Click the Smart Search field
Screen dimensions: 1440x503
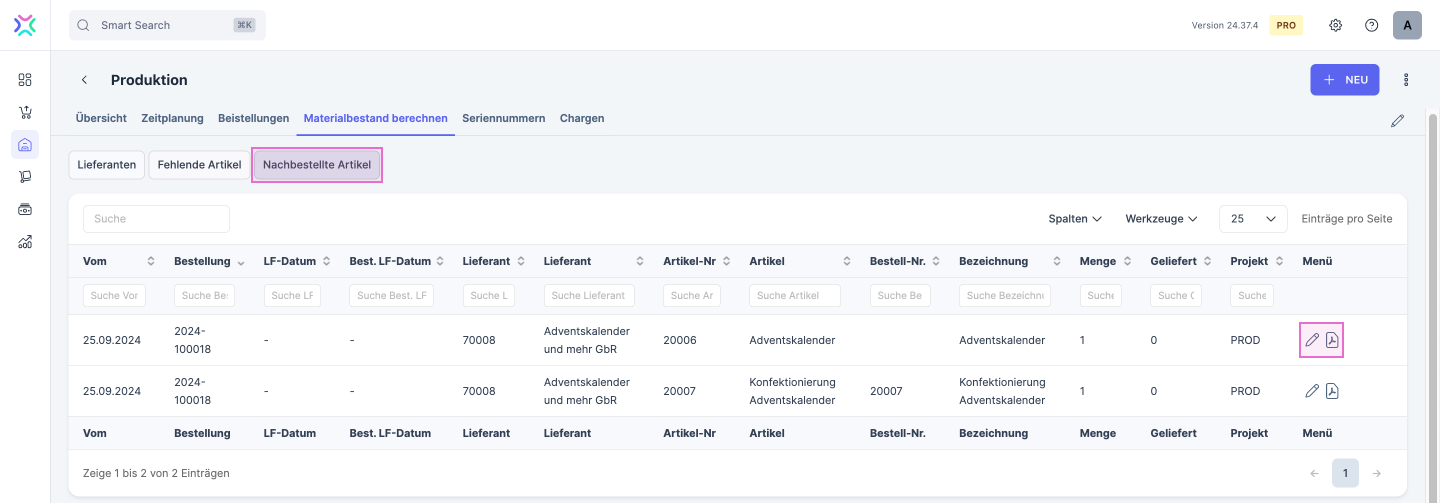[165, 25]
